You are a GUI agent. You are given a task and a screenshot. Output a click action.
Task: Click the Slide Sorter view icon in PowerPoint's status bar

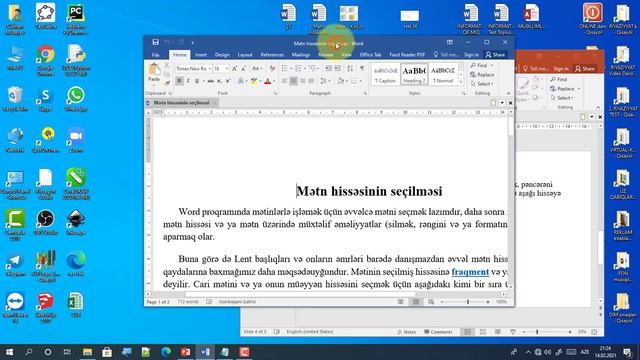483,332
